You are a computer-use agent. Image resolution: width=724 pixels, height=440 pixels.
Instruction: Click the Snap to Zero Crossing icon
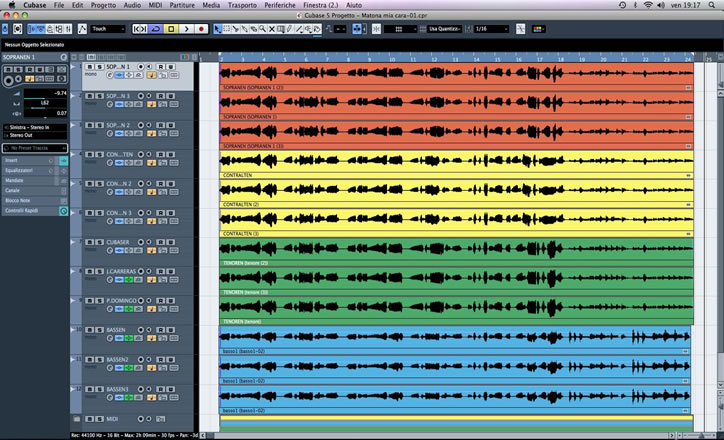click(520, 29)
